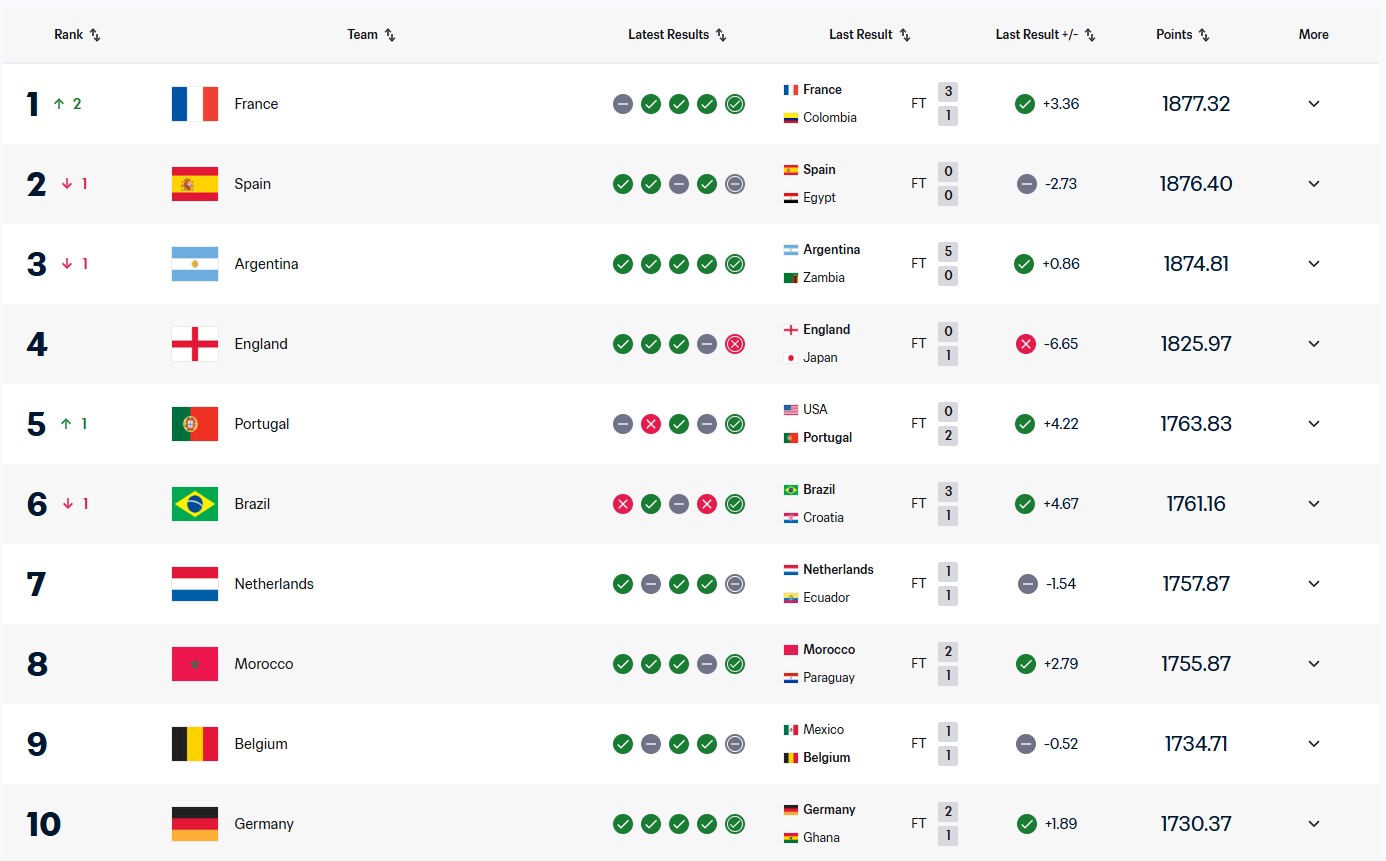This screenshot has height=861, width=1386.
Task: Click the Spain flag thumbnail
Action: 195,184
